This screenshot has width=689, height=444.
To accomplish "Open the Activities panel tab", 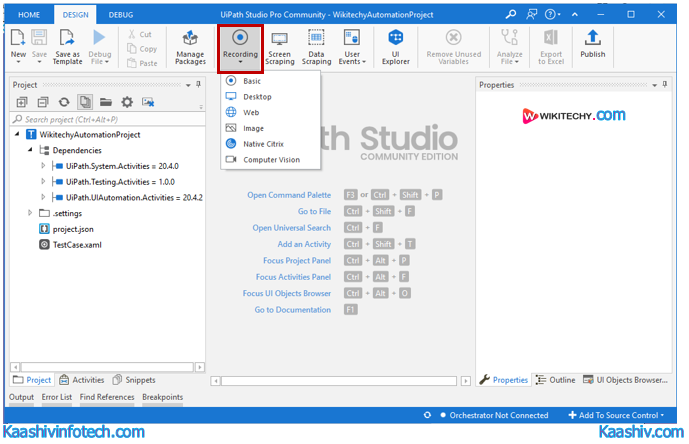I will (x=82, y=380).
